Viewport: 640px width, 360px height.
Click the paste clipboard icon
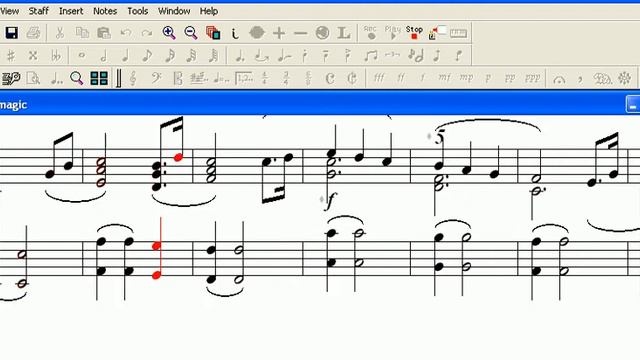click(104, 33)
